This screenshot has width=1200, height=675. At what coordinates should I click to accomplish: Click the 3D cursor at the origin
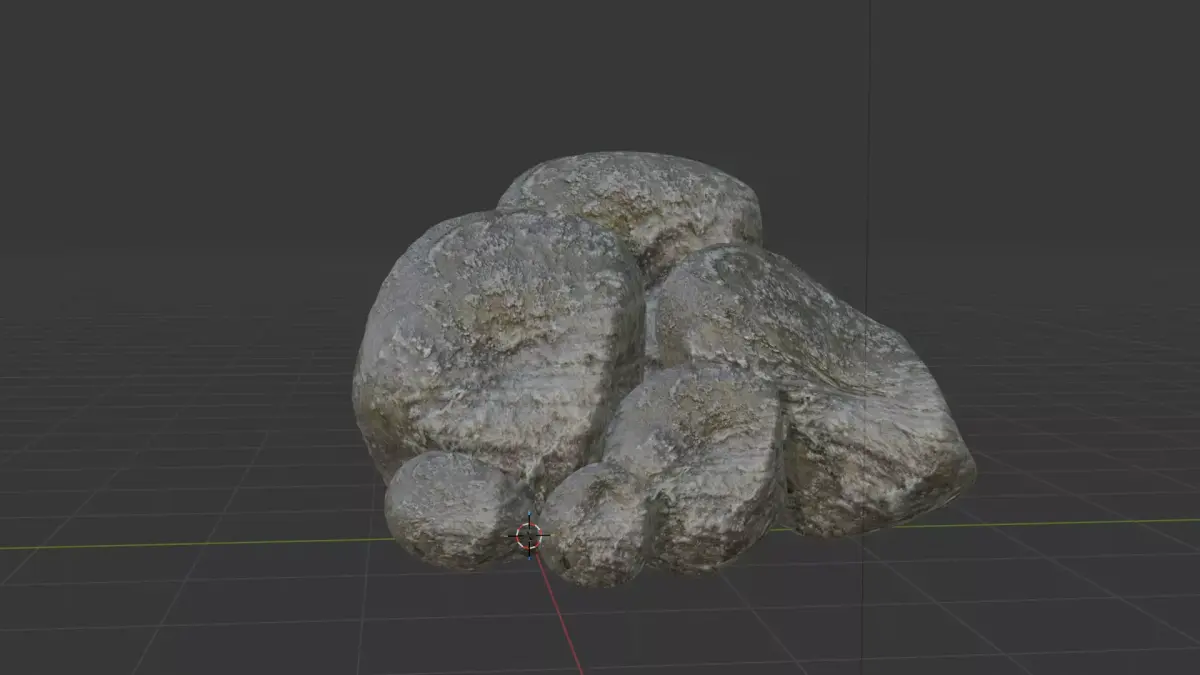[529, 536]
